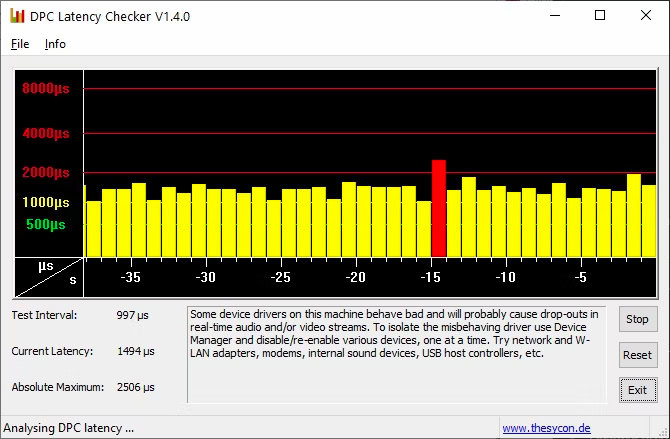The image size is (670, 439).
Task: Click the -35 time axis label
Action: (130, 277)
